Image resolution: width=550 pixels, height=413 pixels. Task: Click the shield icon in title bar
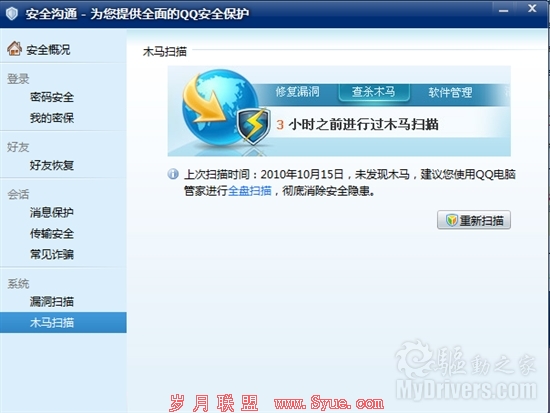pos(12,13)
